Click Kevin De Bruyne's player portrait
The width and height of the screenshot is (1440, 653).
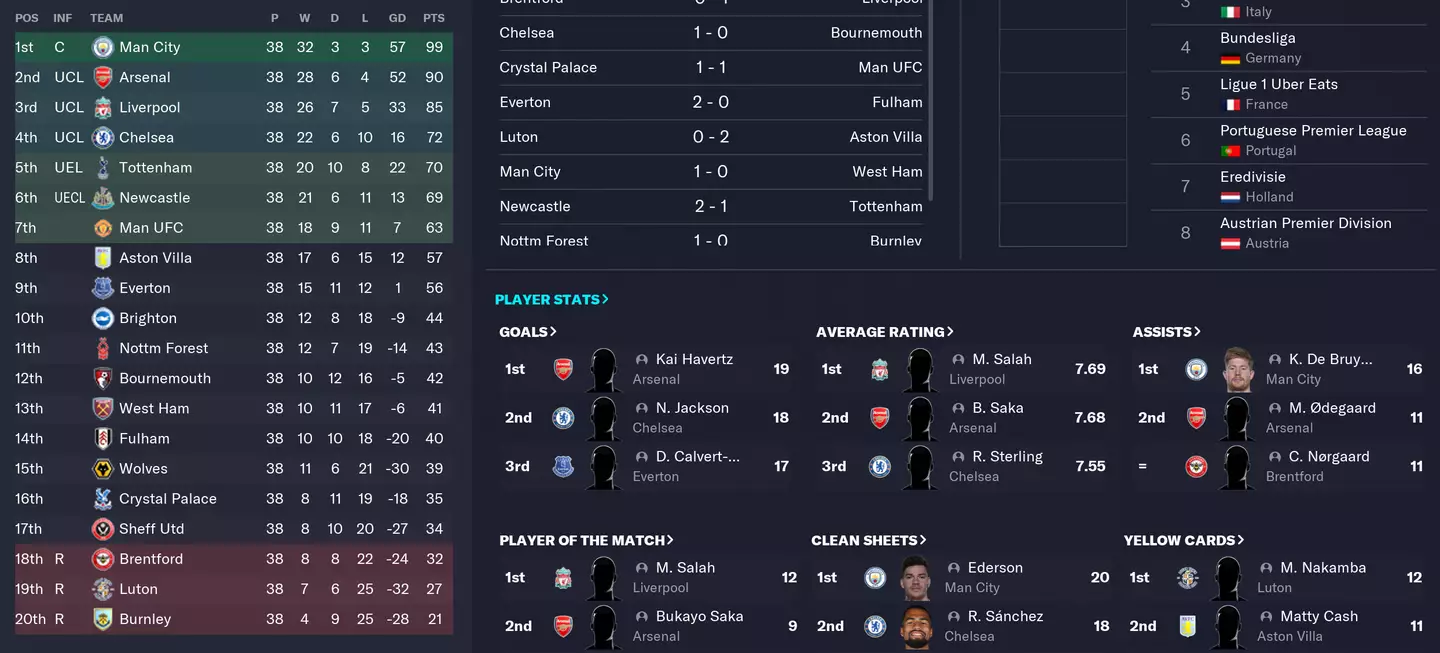point(1238,369)
